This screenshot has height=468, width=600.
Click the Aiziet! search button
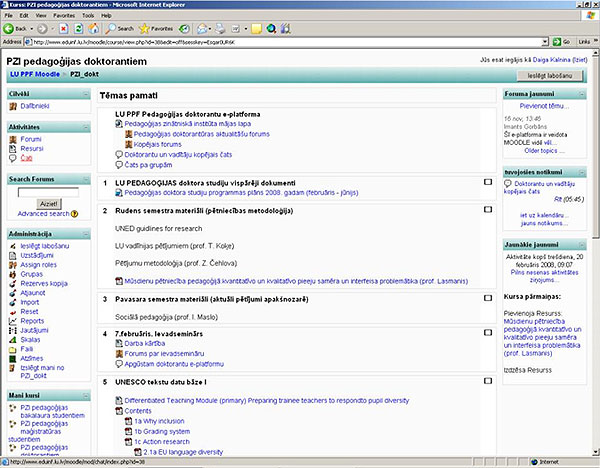pyautogui.click(x=49, y=204)
